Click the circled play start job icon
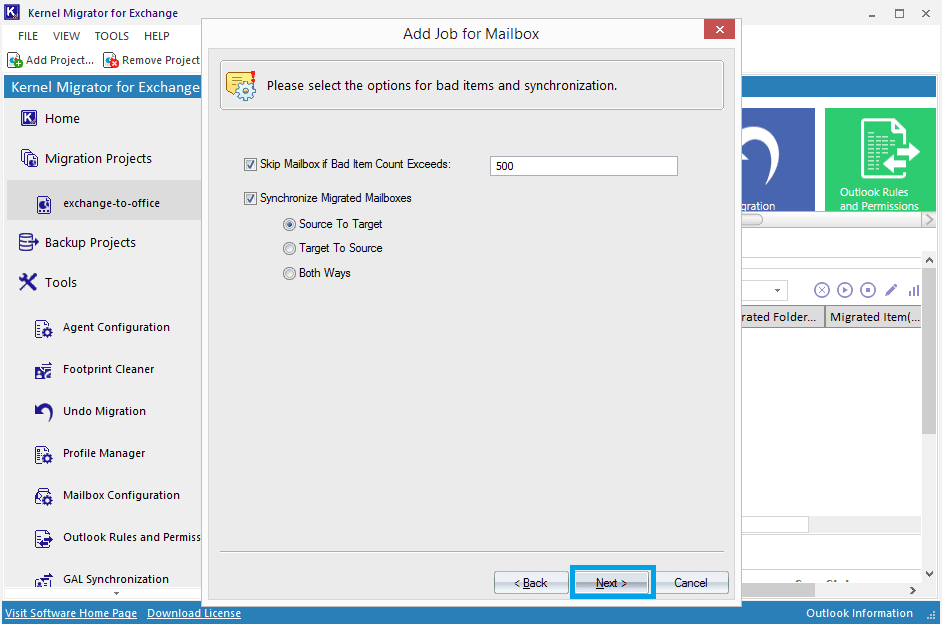The image size is (942, 624). [x=845, y=291]
